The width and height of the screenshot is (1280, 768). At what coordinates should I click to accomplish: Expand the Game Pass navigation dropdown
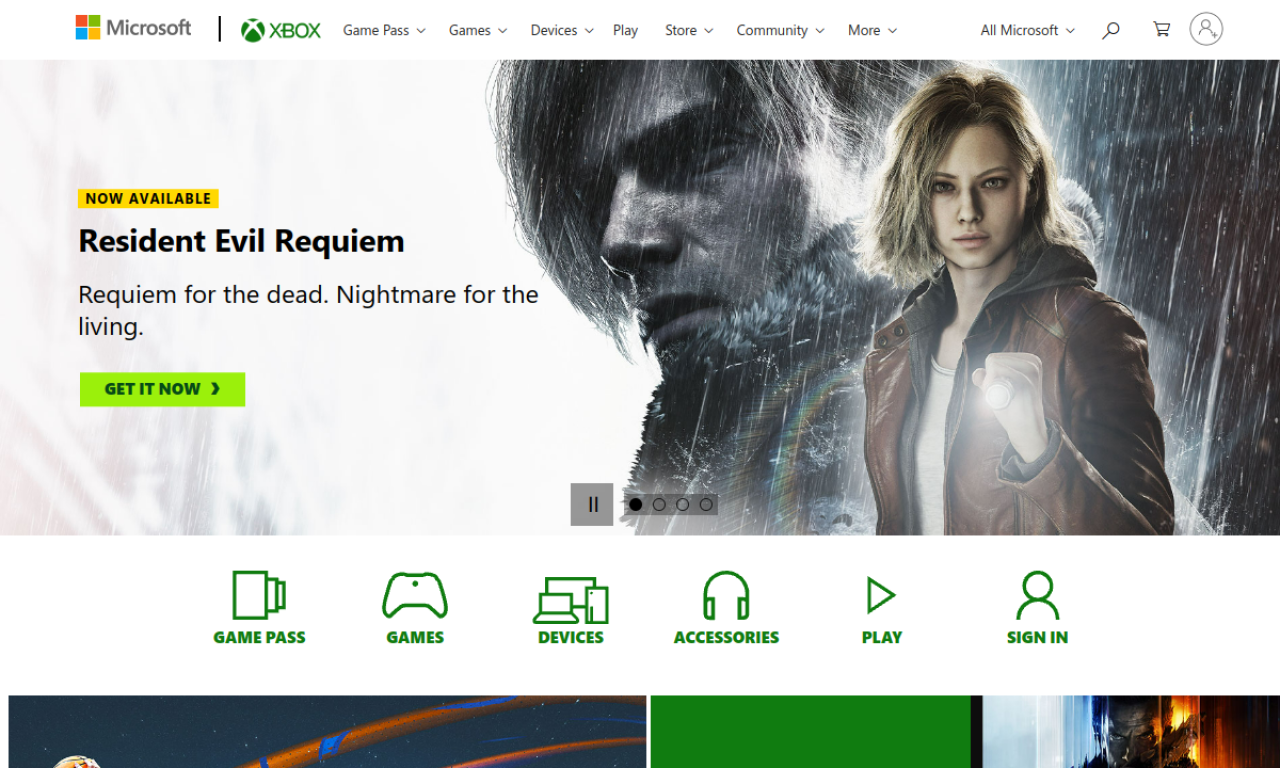pos(384,30)
